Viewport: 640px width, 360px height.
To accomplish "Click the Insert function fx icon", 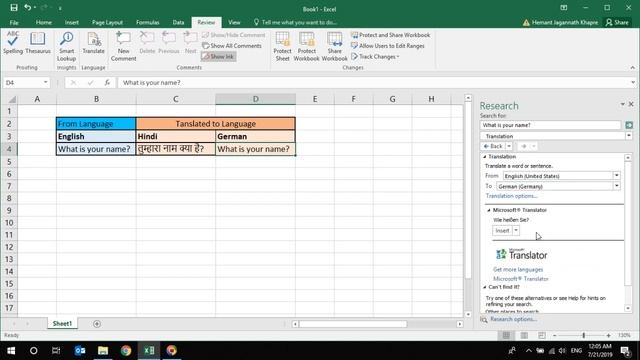I will coord(107,82).
